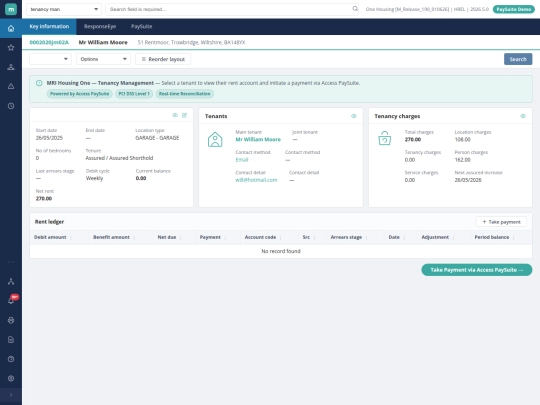Click the organisation hierarchy icon in sidebar
This screenshot has width=540, height=405.
pyautogui.click(x=11, y=67)
